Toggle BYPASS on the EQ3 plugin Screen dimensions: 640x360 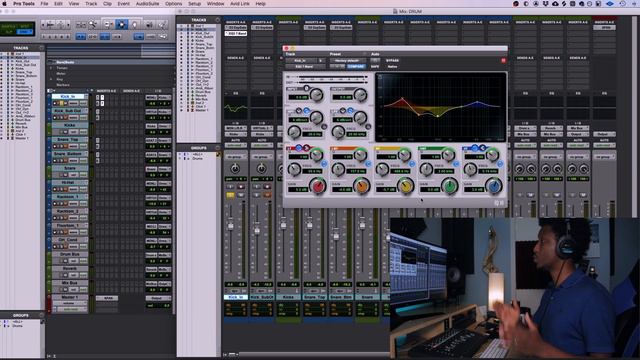point(392,60)
